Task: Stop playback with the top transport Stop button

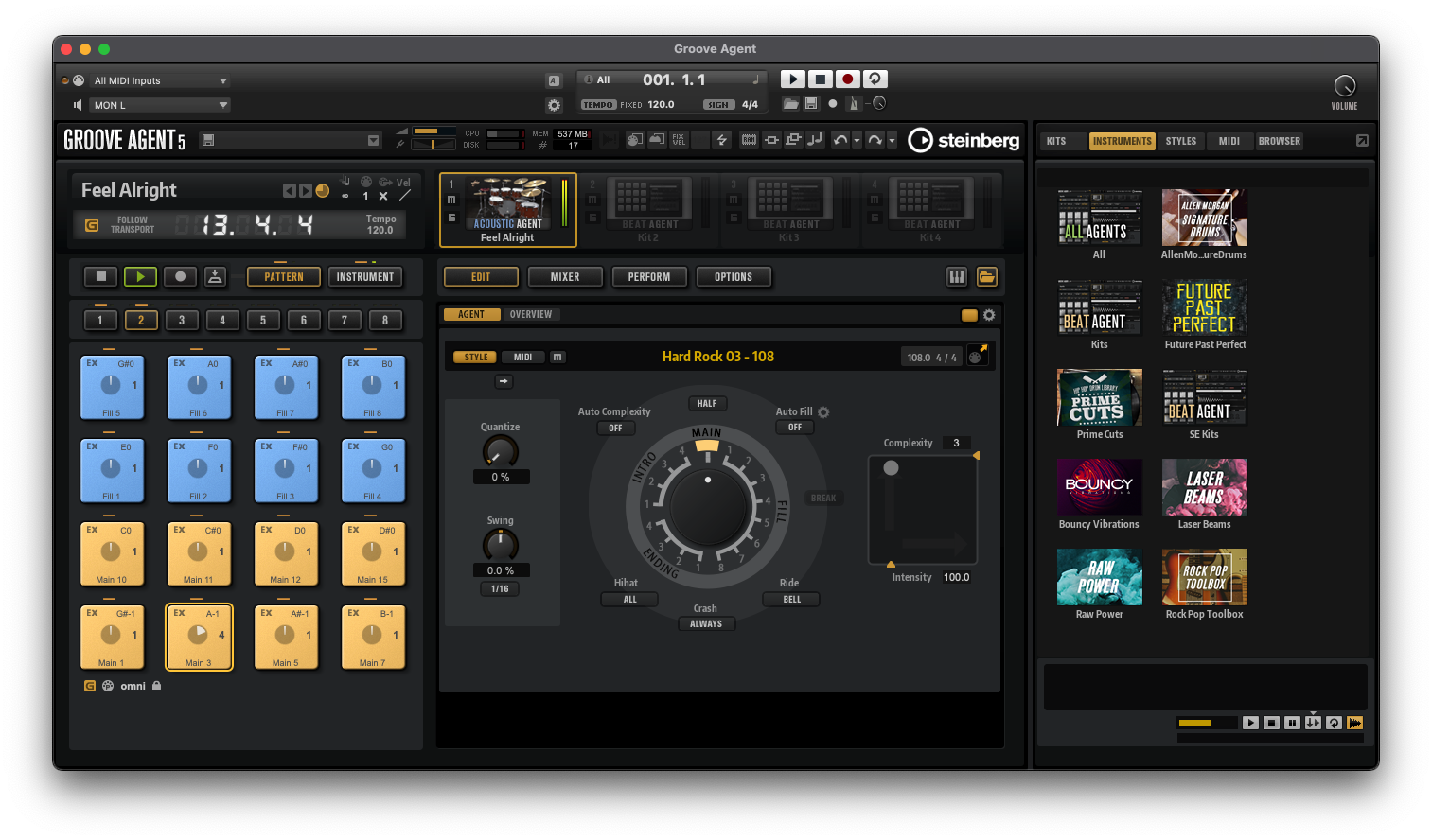Action: click(821, 79)
